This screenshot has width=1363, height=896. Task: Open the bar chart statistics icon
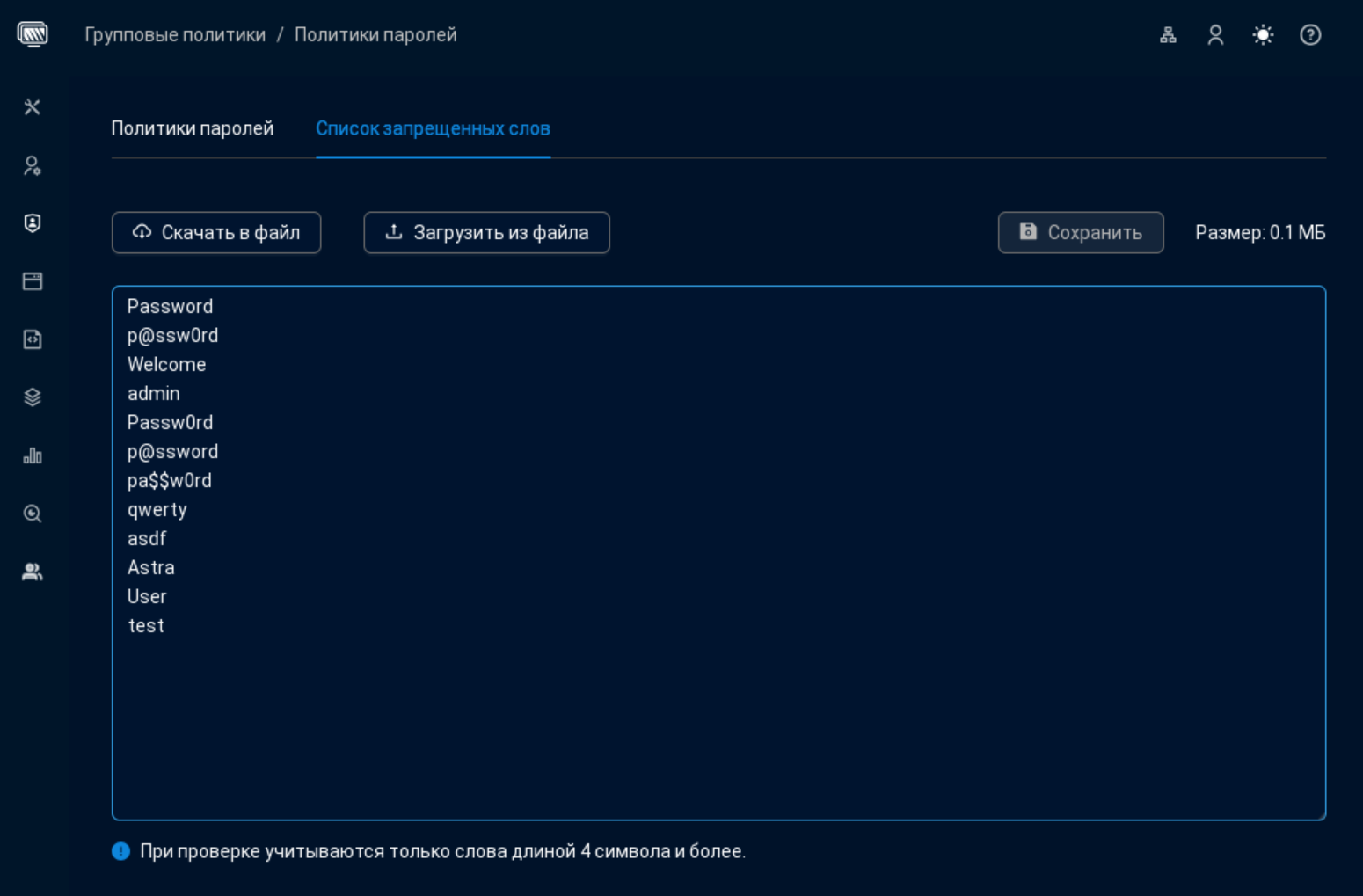[33, 455]
